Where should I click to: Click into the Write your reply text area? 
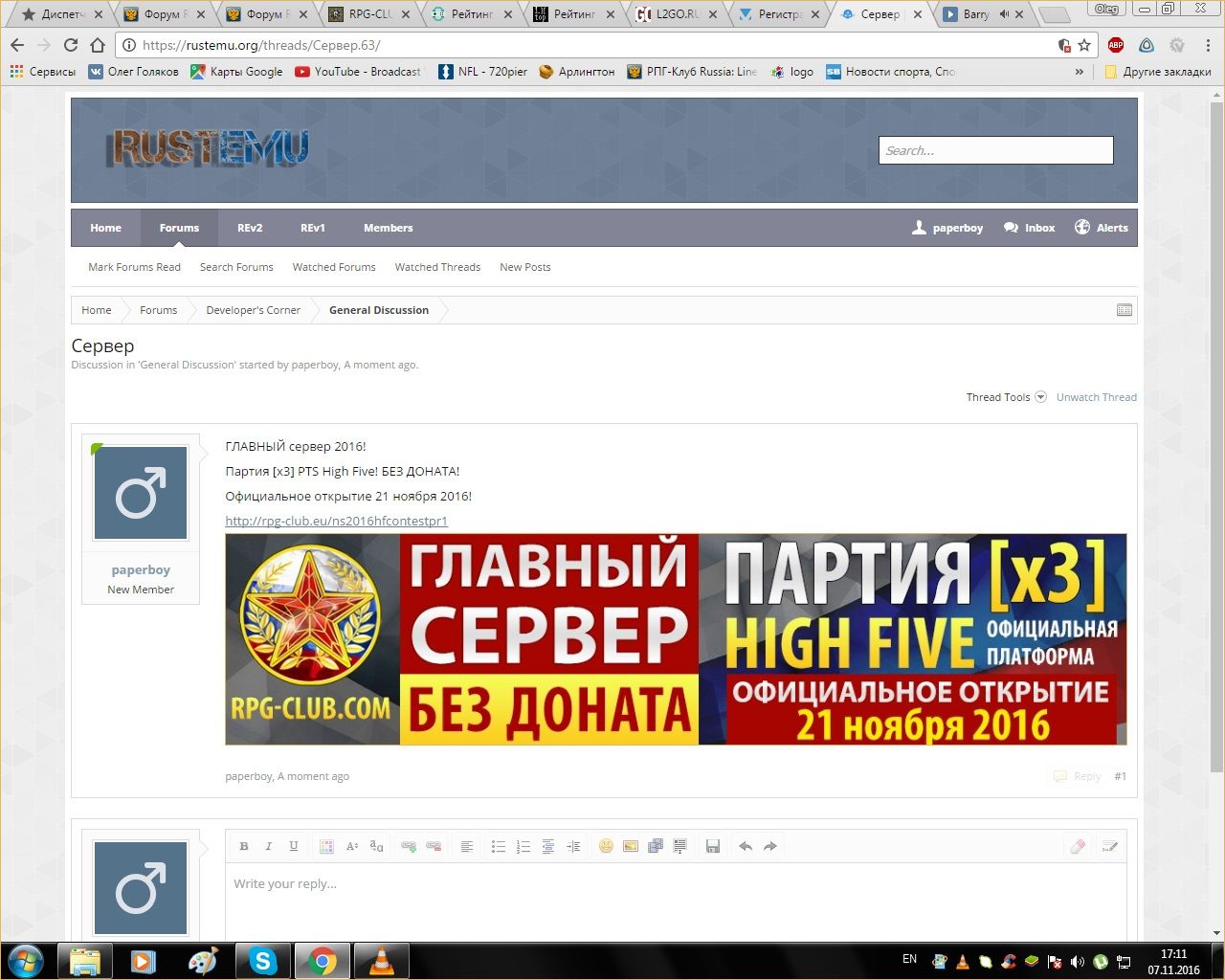676,902
